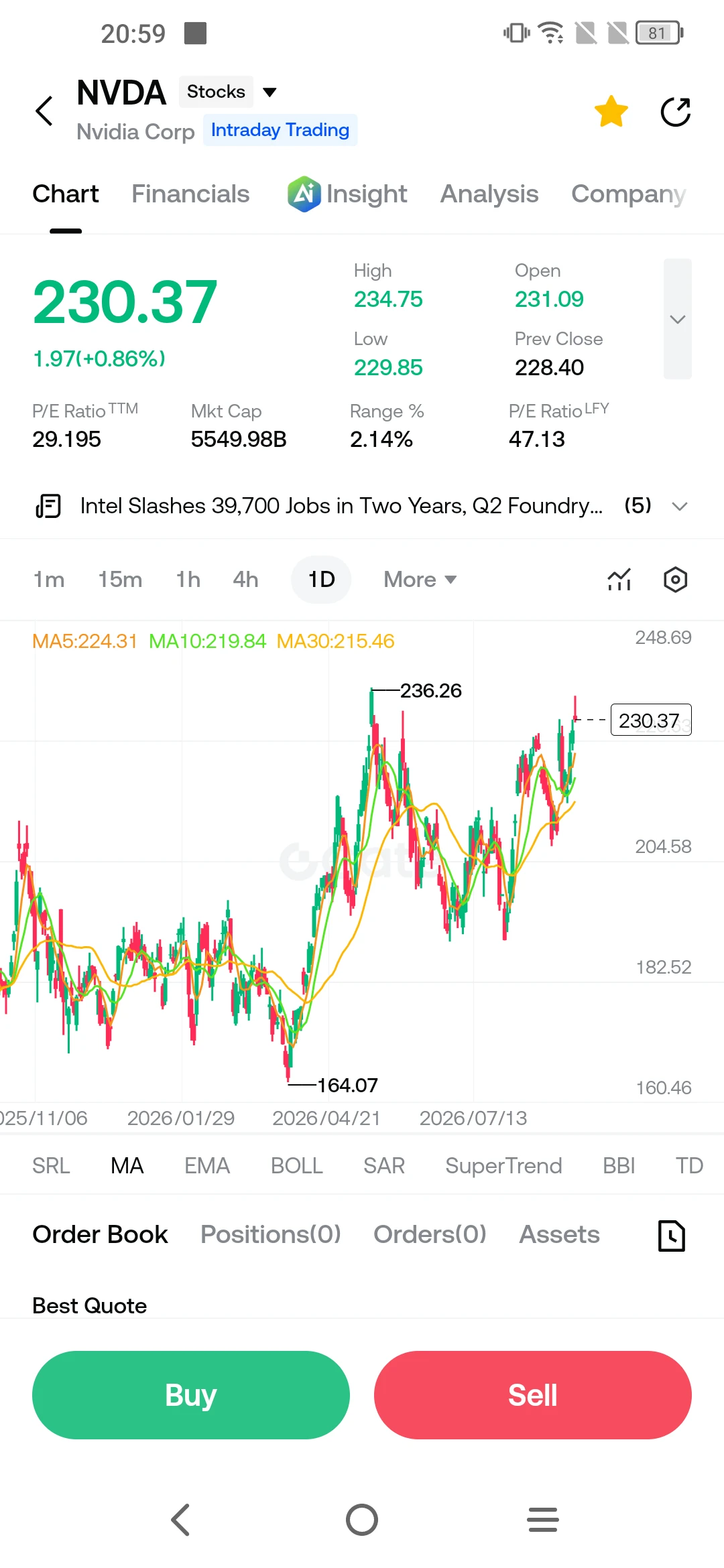Image resolution: width=724 pixels, height=1568 pixels.
Task: Switch to the Chart tab
Action: (66, 194)
